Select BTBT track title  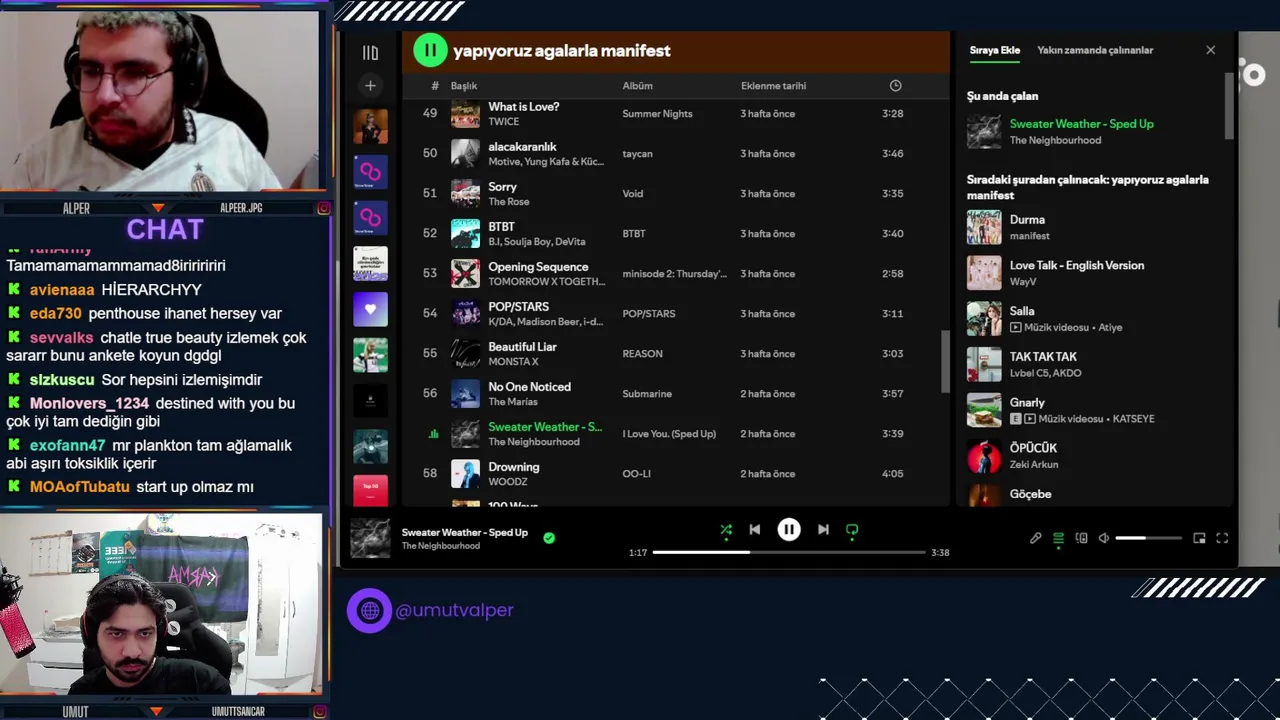pos(501,227)
